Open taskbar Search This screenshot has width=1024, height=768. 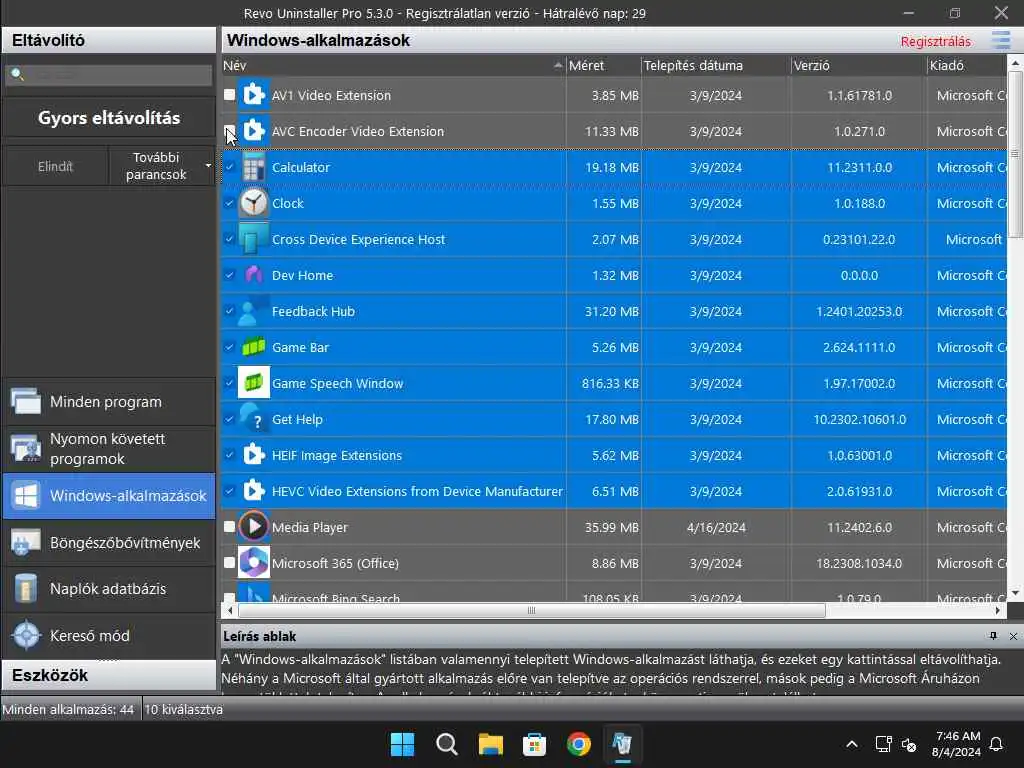(447, 744)
